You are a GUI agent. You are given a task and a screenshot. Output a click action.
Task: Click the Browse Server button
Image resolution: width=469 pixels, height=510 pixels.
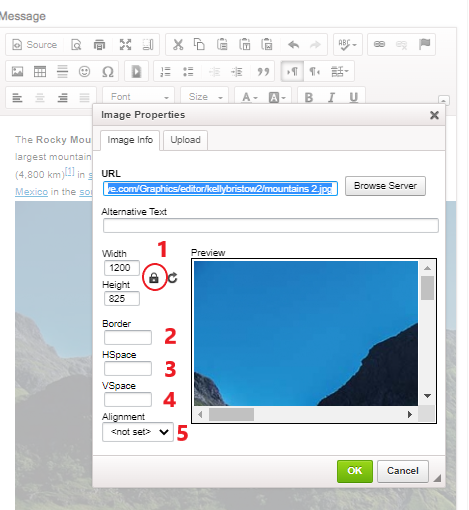pyautogui.click(x=385, y=186)
